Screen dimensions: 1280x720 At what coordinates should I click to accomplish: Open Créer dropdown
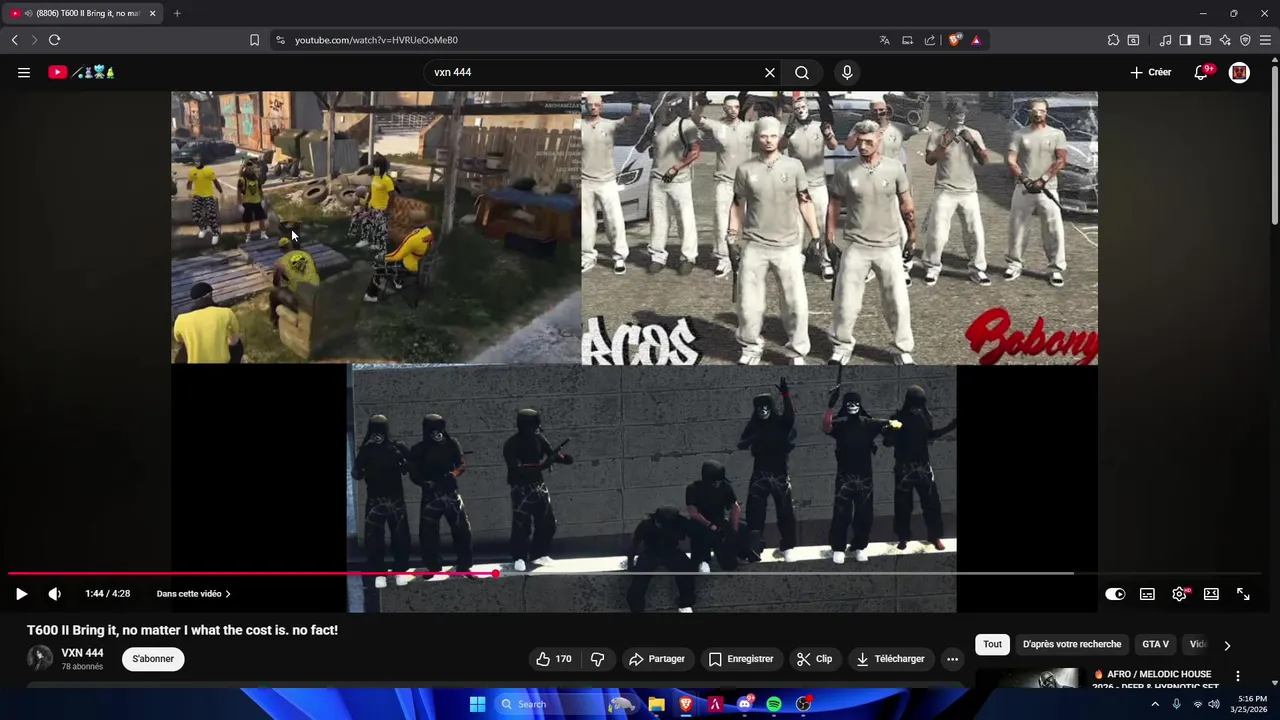click(x=1150, y=72)
